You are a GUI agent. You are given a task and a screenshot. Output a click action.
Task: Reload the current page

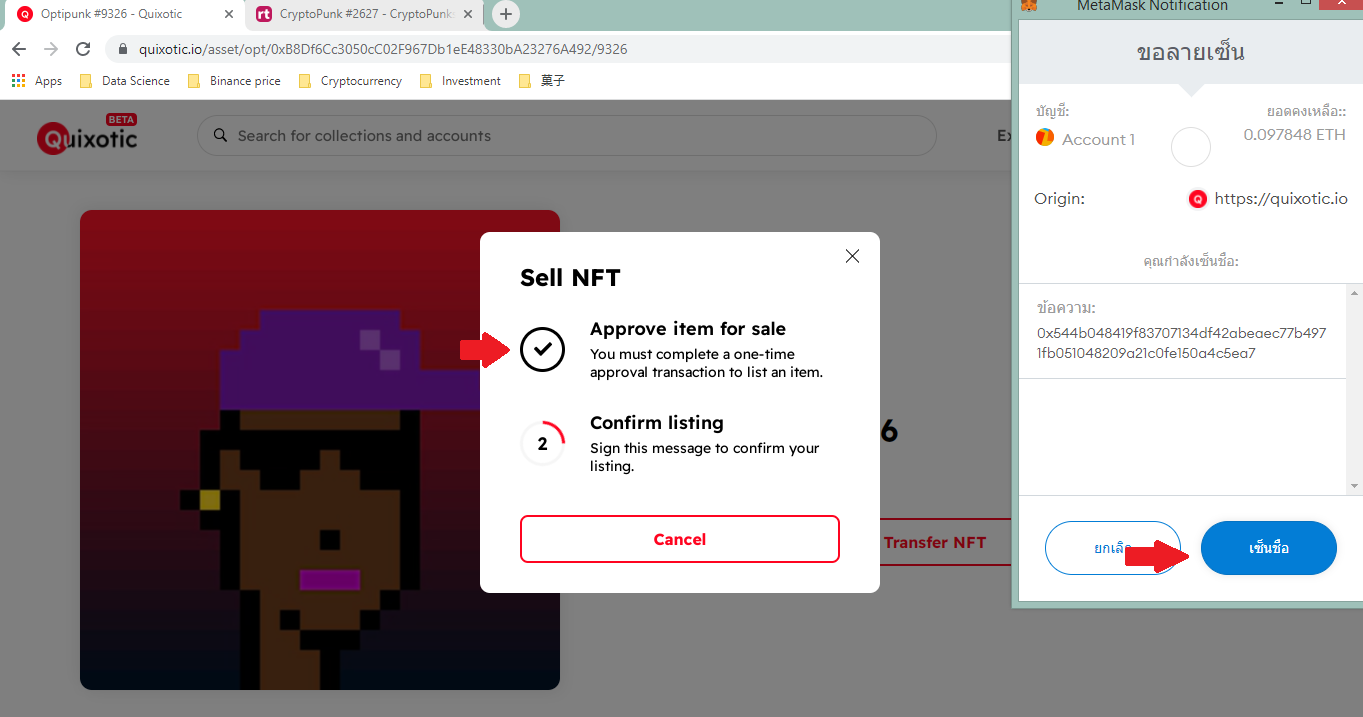83,49
